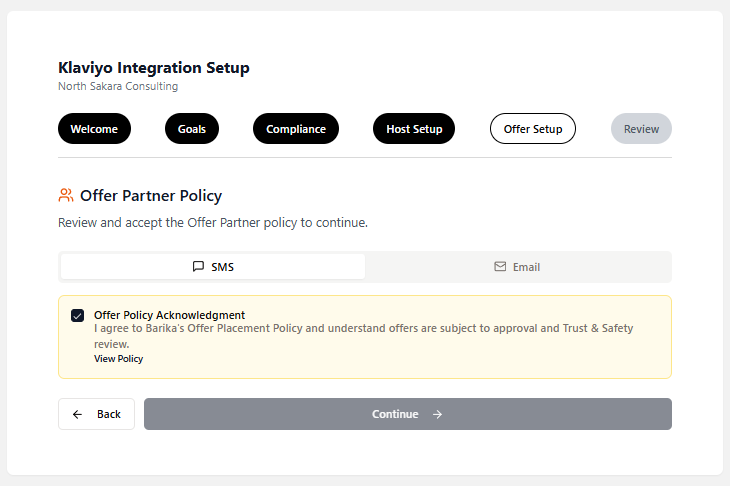730x486 pixels.
Task: Uncheck the Offer Policy Acknowledgment checkbox
Action: (77, 316)
